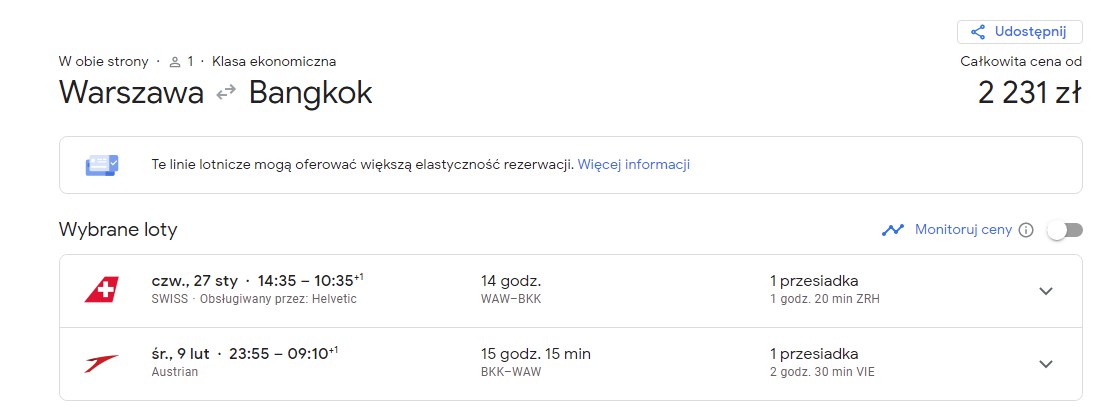Click the total price 2 231 zł
The height and width of the screenshot is (407, 1103).
coord(1029,93)
